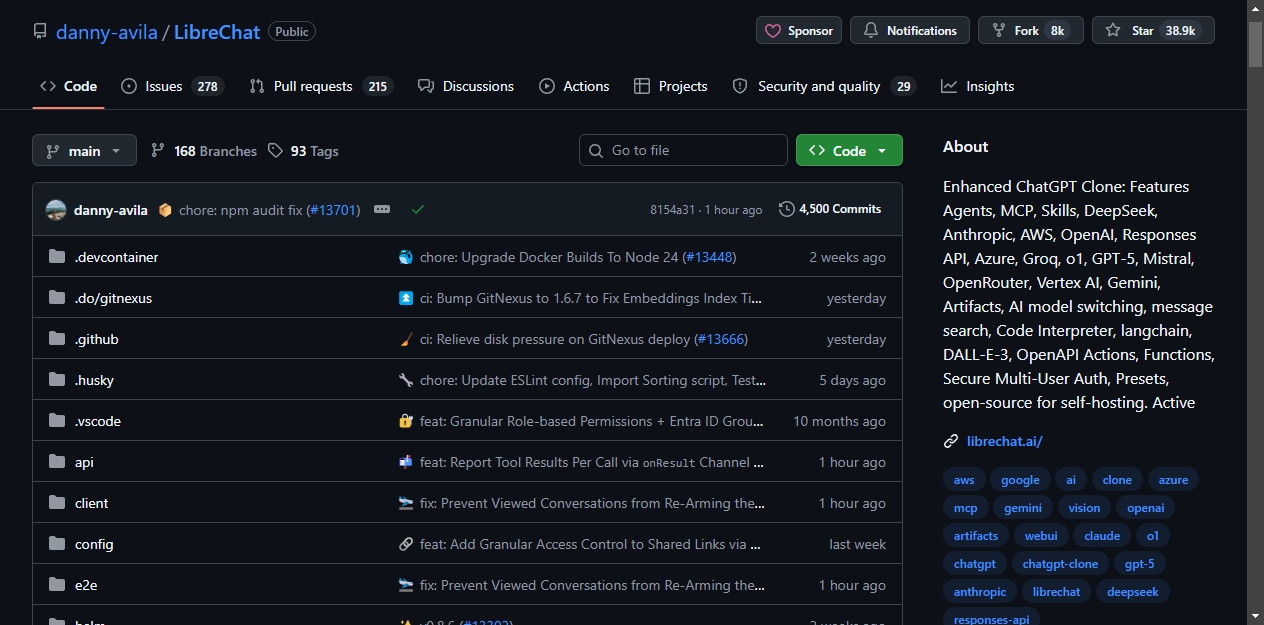Open the Pull requests tab
This screenshot has width=1264, height=625.
click(x=321, y=86)
